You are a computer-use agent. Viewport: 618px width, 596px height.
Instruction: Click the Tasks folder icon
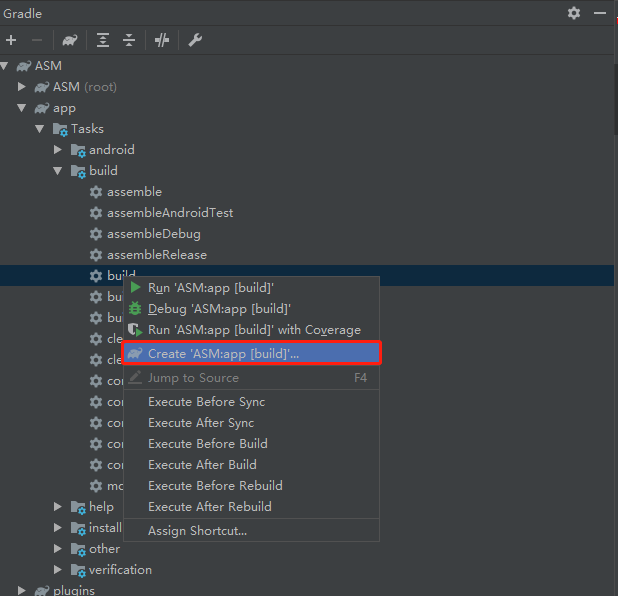coord(60,129)
